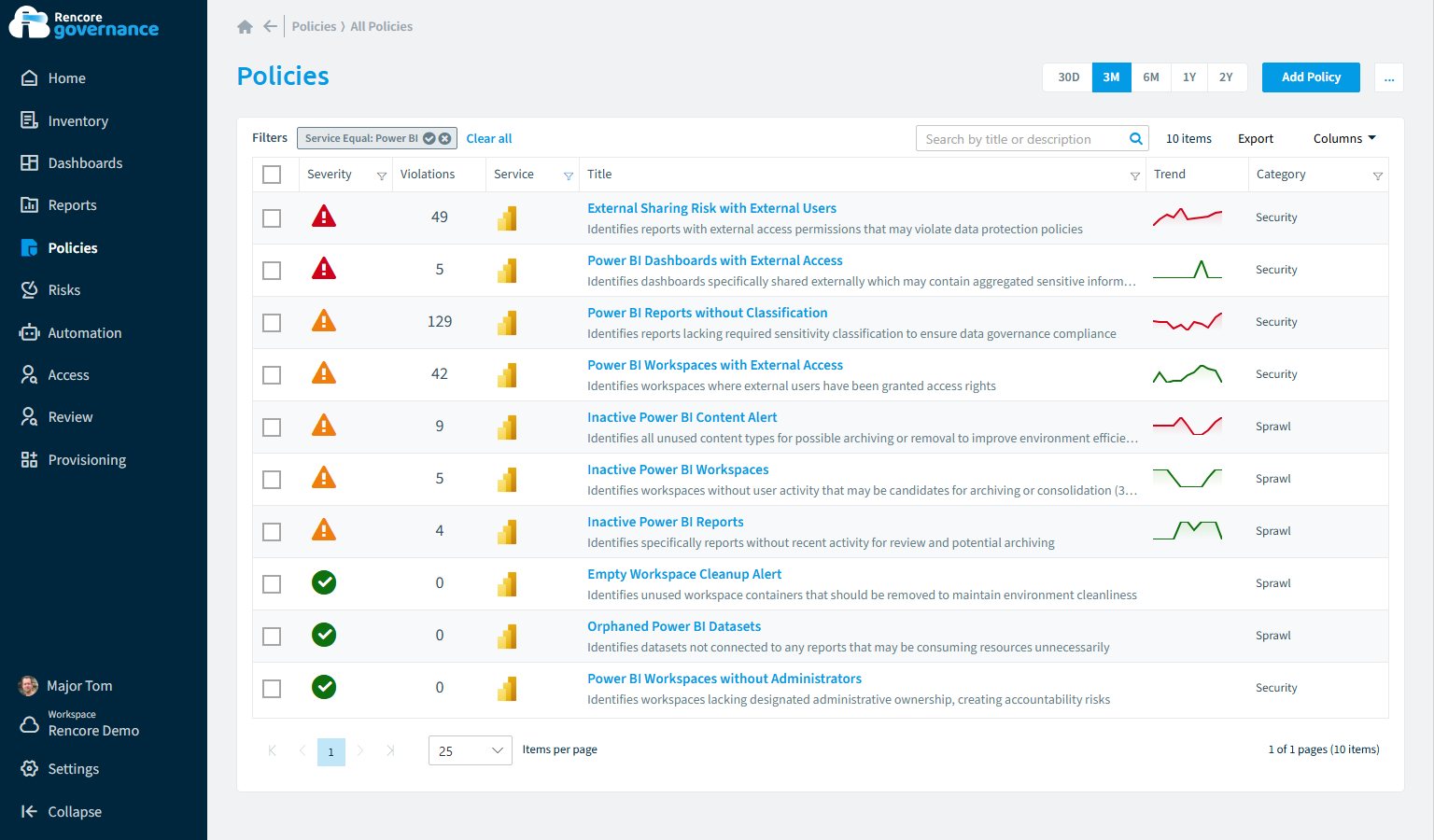This screenshot has width=1434, height=840.
Task: Open the Review sidebar icon
Action: [30, 416]
